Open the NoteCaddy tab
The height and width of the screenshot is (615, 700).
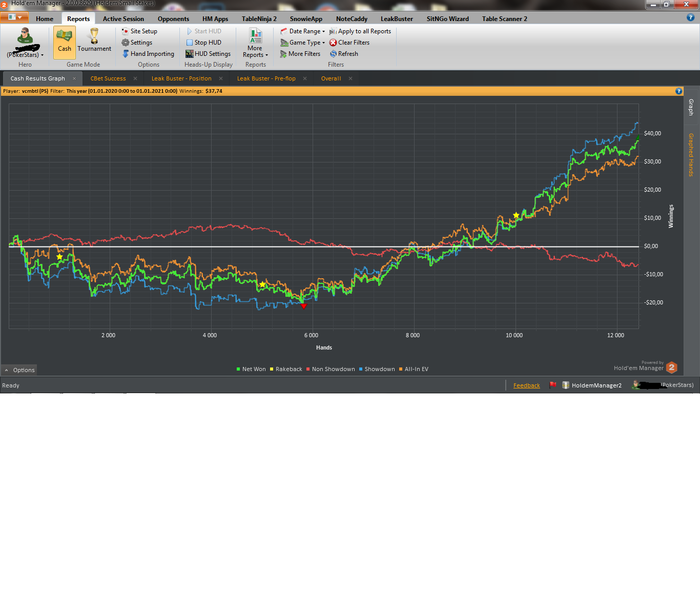tap(352, 19)
